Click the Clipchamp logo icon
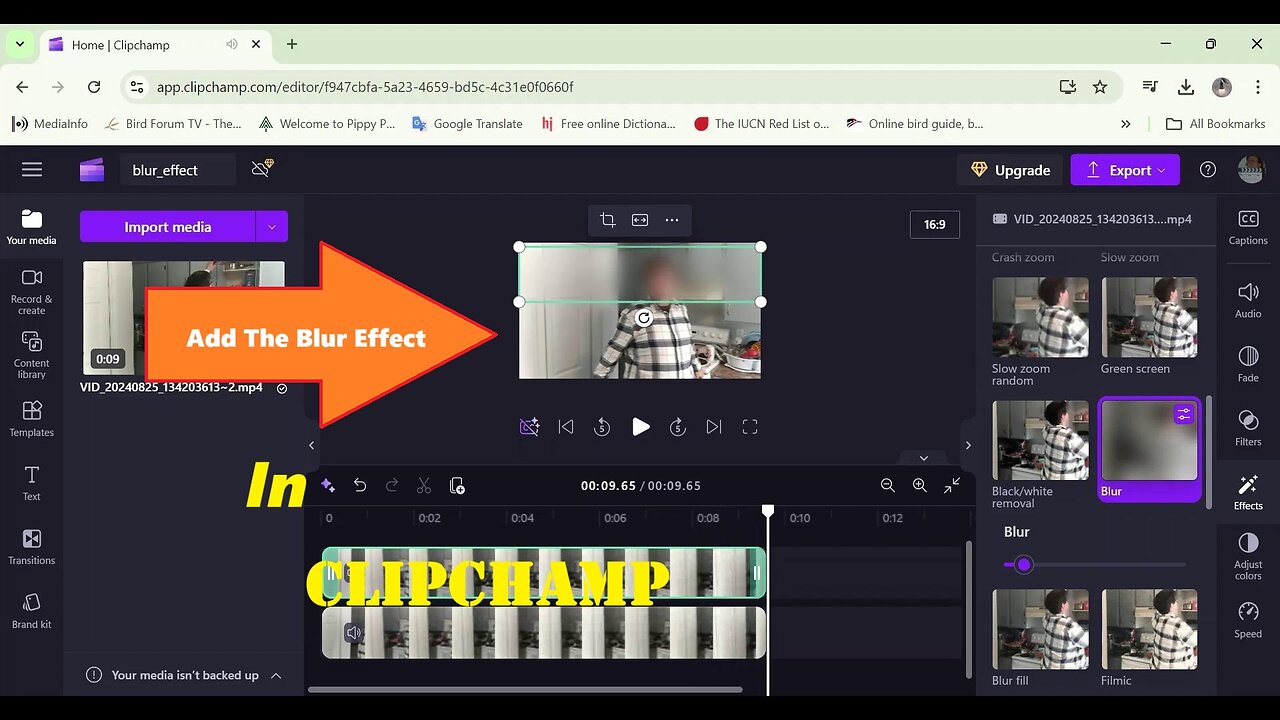Image resolution: width=1280 pixels, height=720 pixels. tap(92, 170)
